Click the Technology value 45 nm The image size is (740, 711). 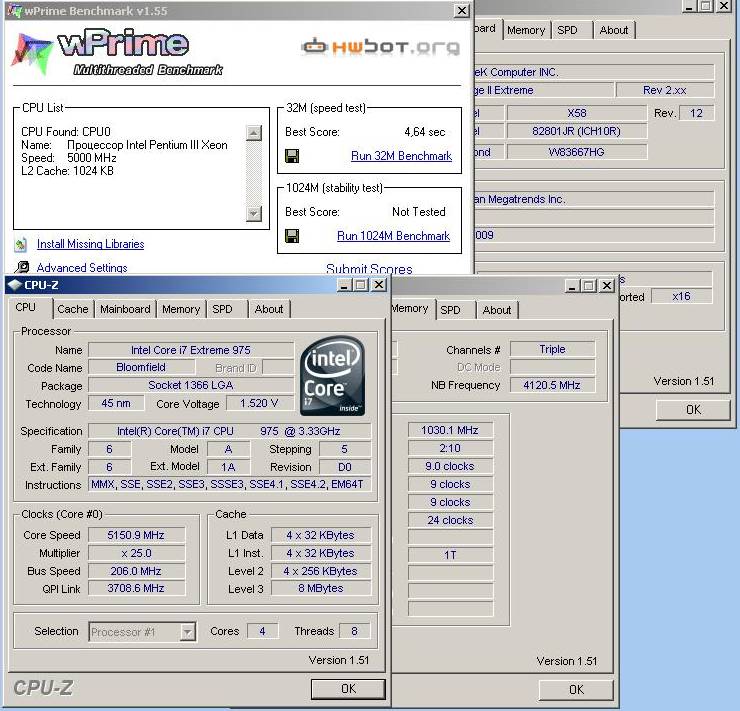click(x=116, y=403)
